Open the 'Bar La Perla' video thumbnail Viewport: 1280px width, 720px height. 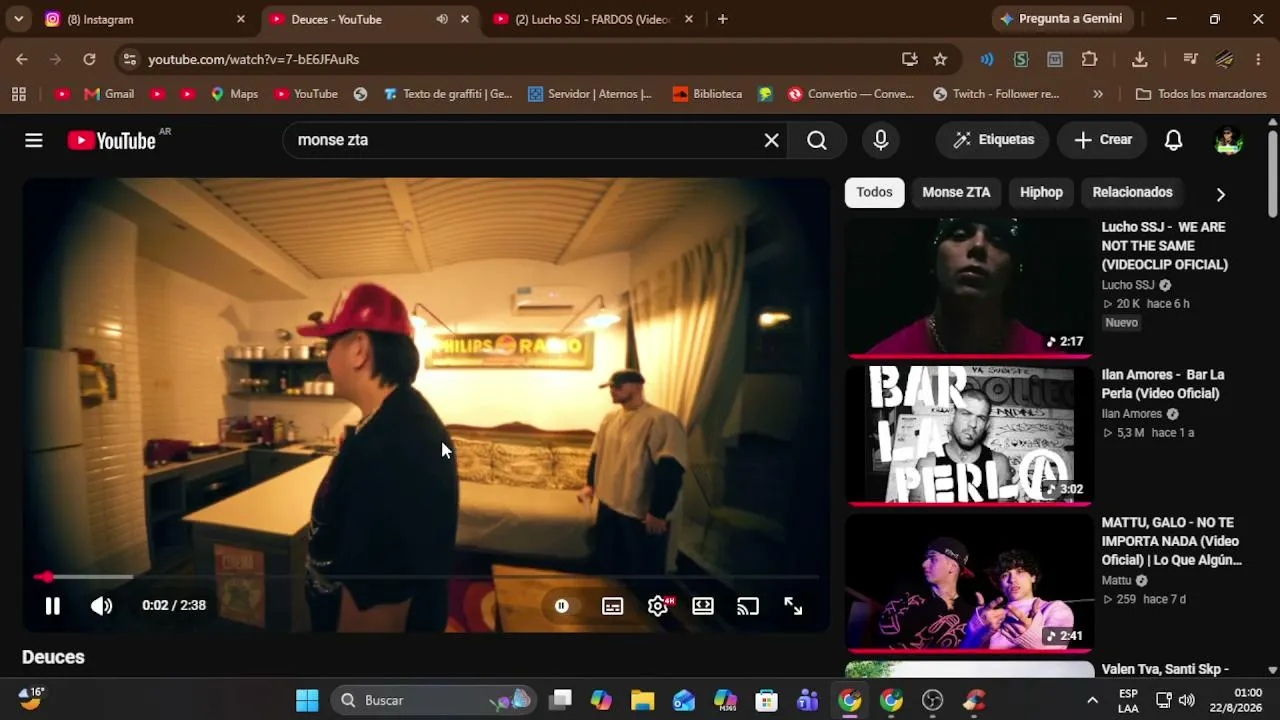point(970,435)
